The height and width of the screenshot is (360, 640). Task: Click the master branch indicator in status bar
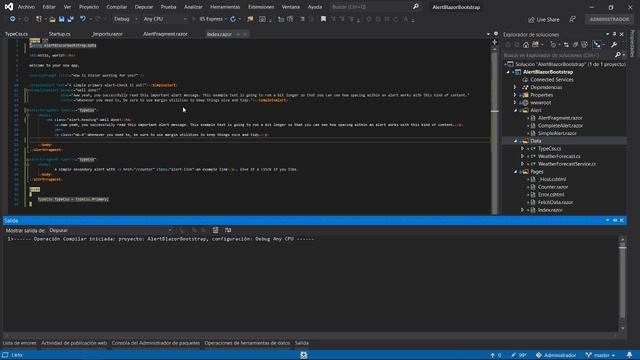point(600,355)
